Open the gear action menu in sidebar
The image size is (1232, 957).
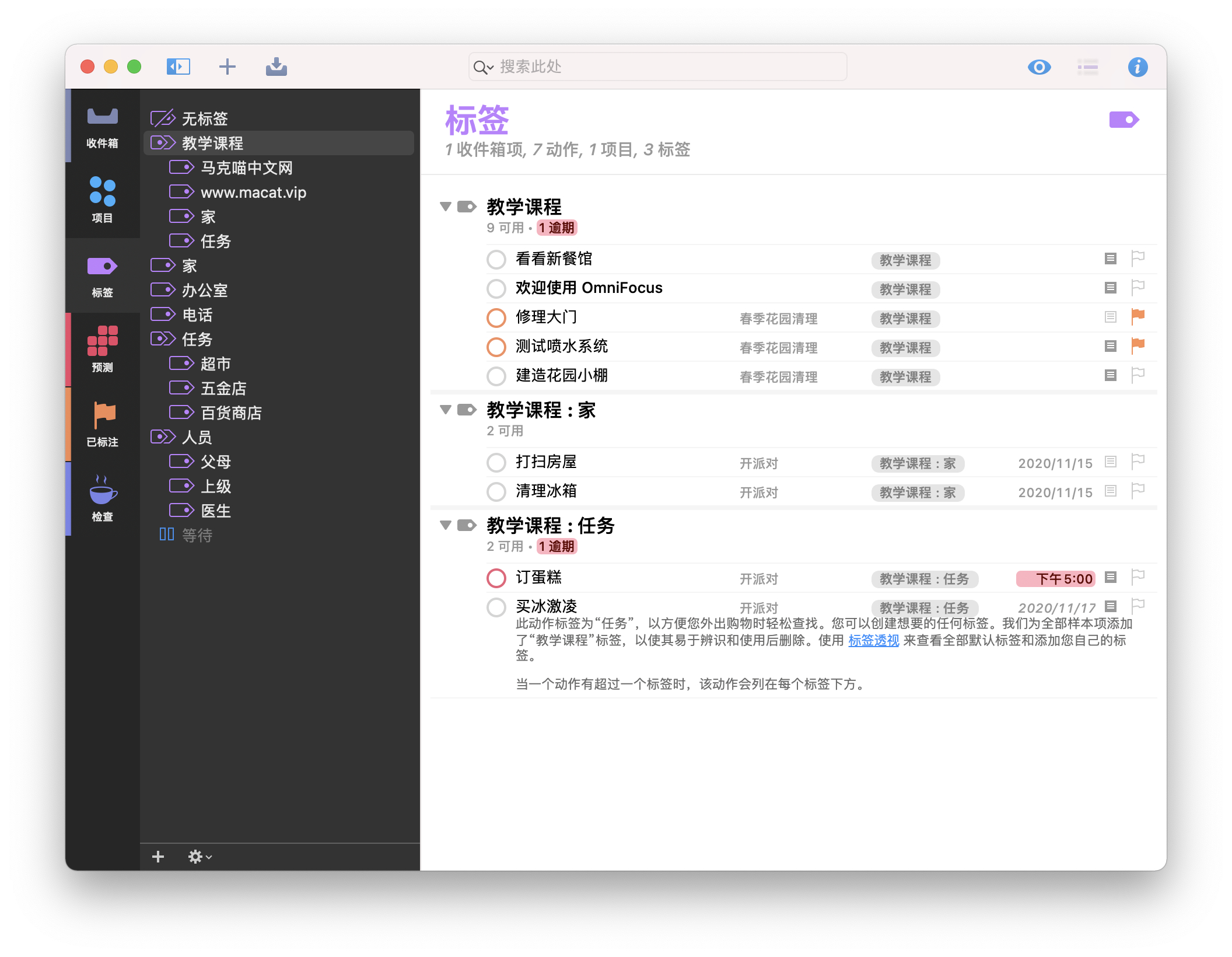coord(199,856)
